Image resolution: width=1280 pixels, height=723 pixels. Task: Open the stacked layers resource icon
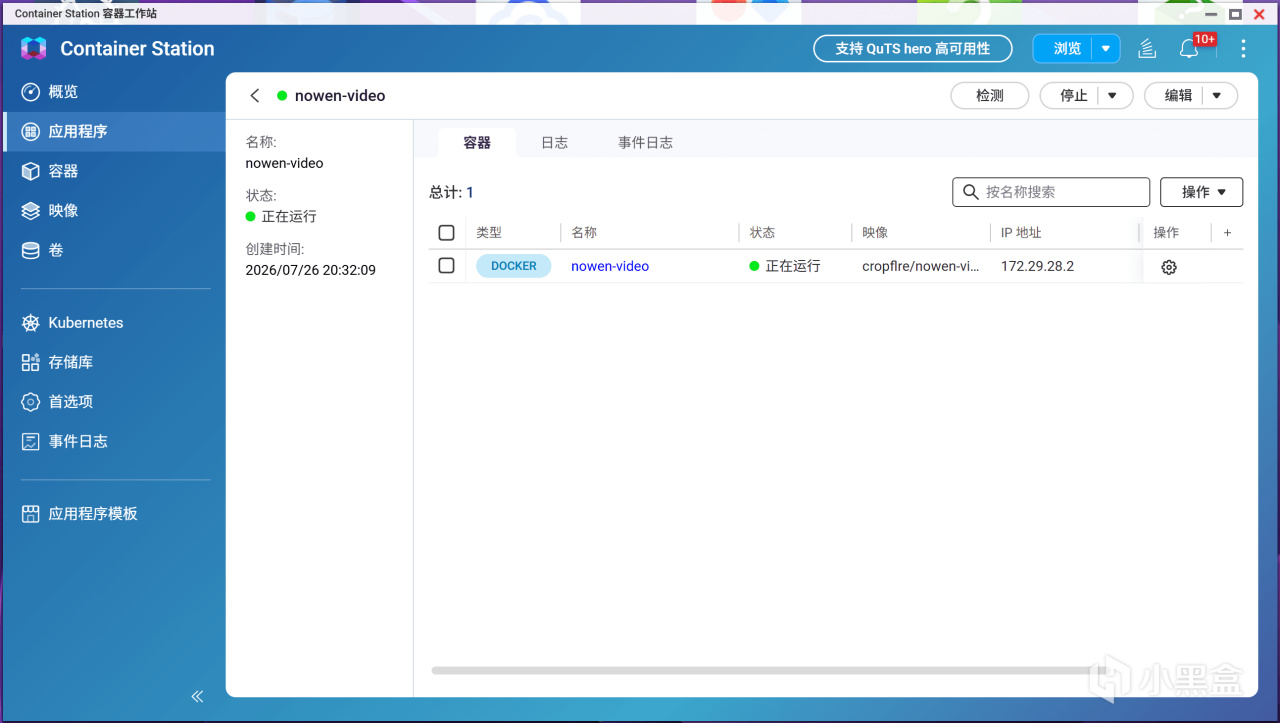click(x=1147, y=48)
